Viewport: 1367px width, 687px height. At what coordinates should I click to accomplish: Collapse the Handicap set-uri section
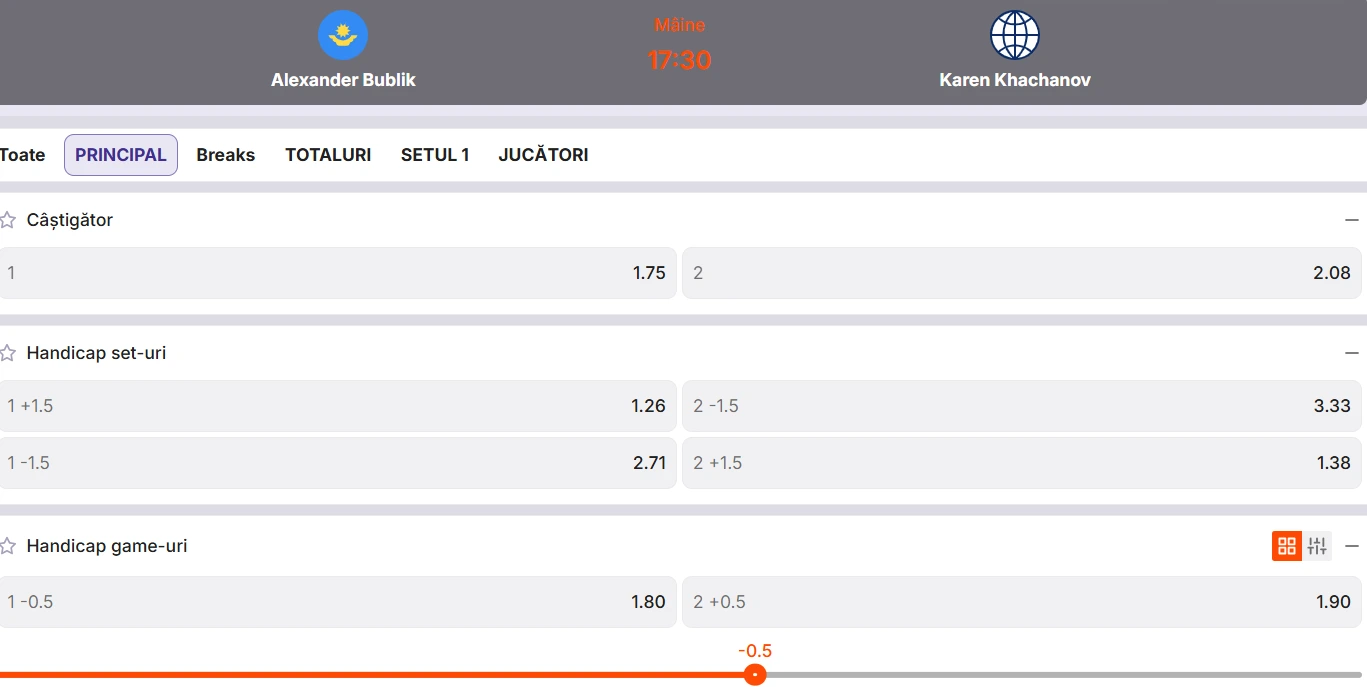coord(1352,353)
